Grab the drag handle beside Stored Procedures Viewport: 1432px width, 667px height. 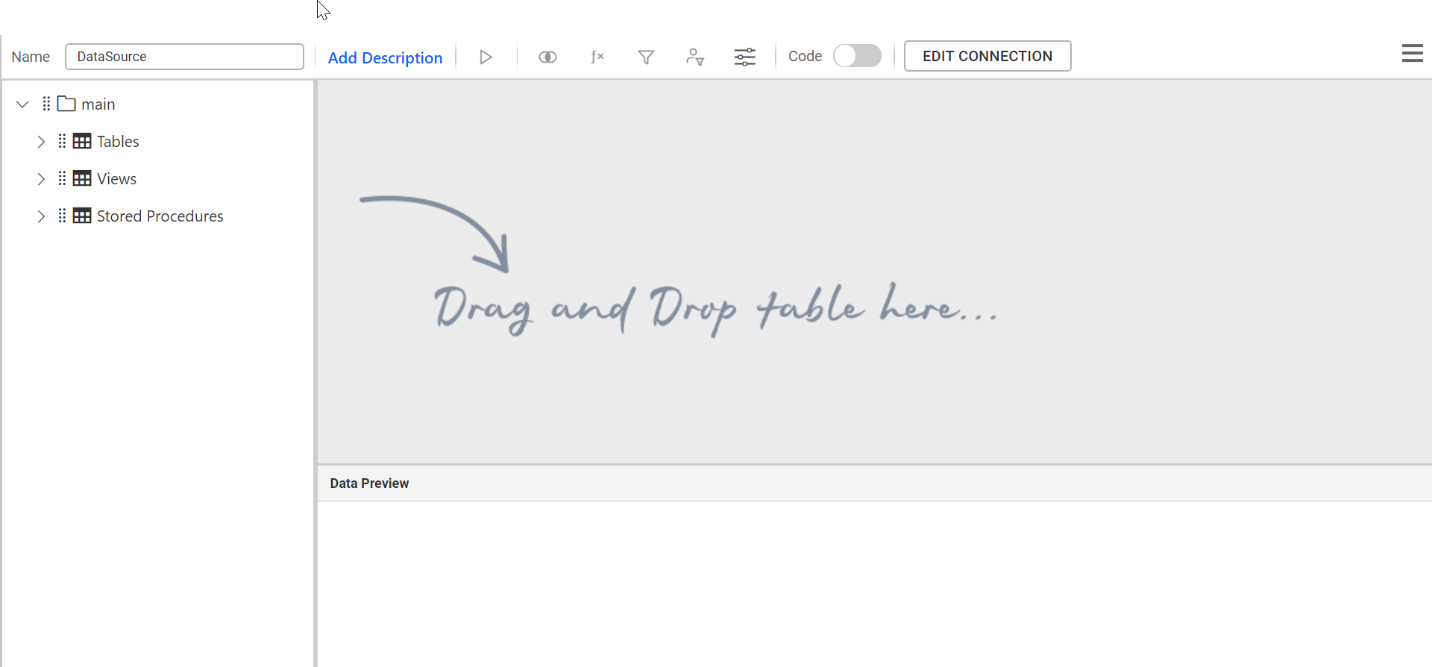(62, 216)
